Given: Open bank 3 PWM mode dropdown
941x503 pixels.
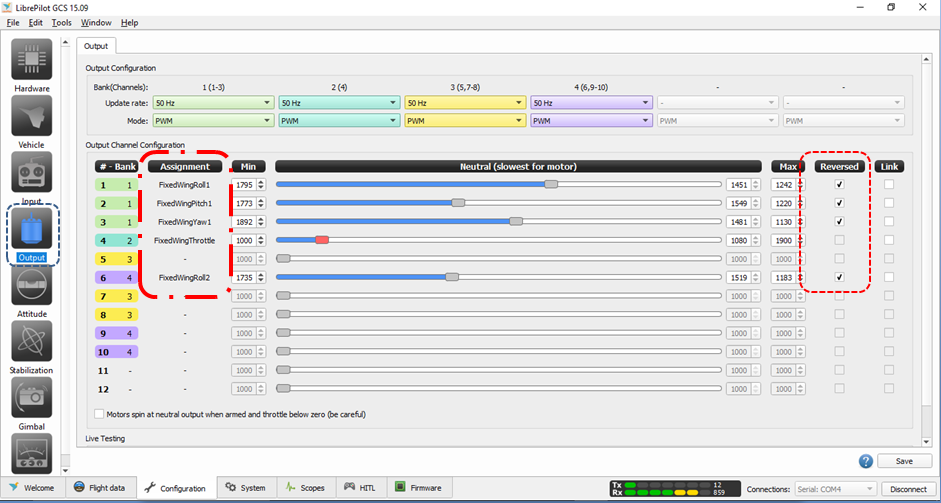Looking at the screenshot, I should point(464,121).
